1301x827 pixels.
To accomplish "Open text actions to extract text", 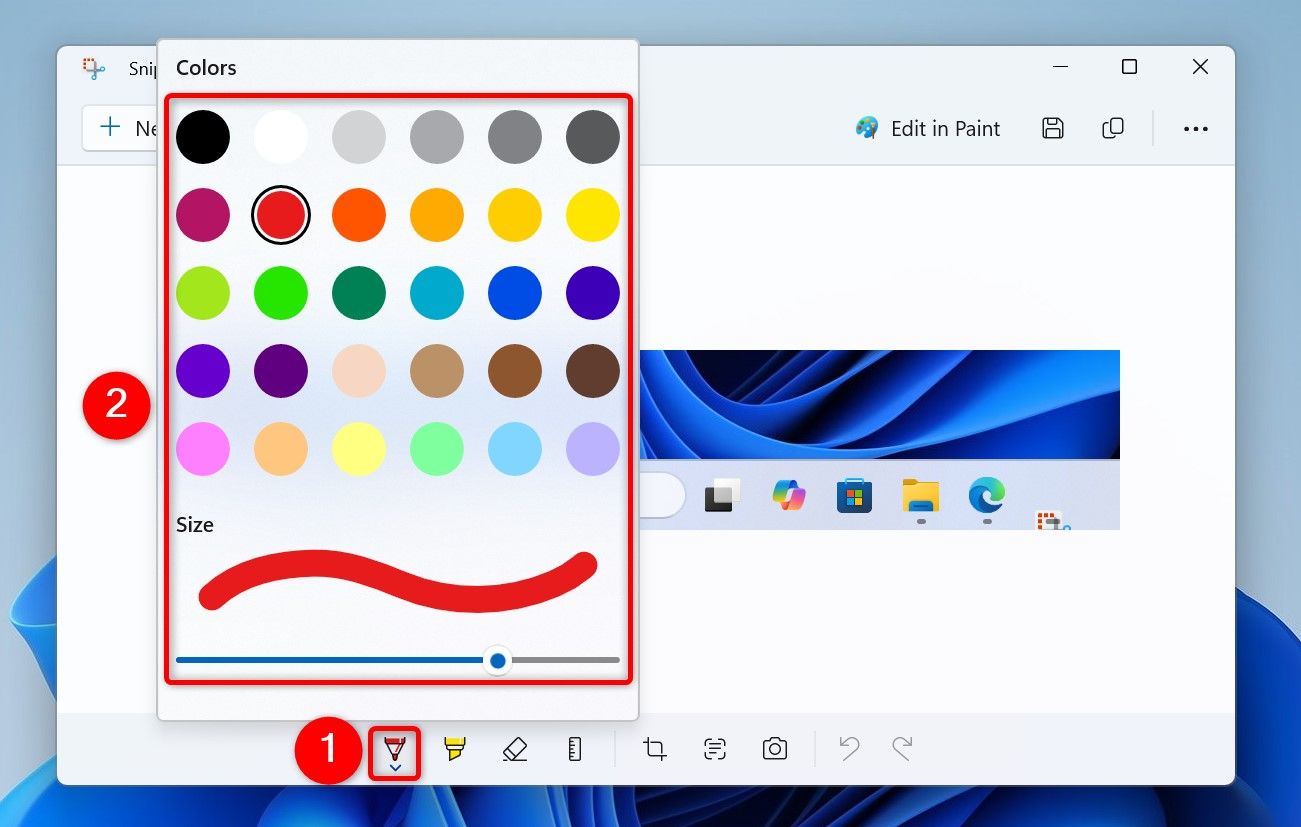I will [x=714, y=748].
